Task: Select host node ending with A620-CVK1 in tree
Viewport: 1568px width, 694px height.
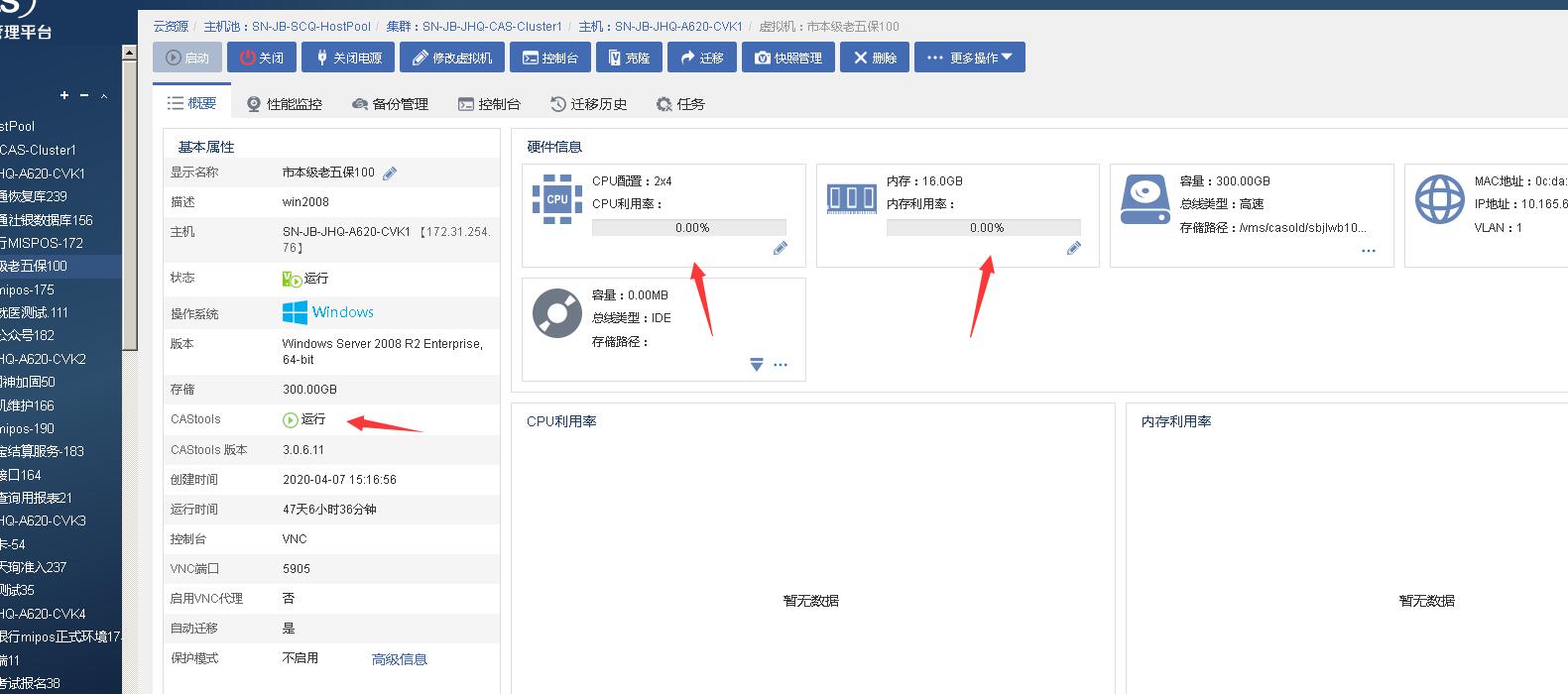Action: pos(43,173)
